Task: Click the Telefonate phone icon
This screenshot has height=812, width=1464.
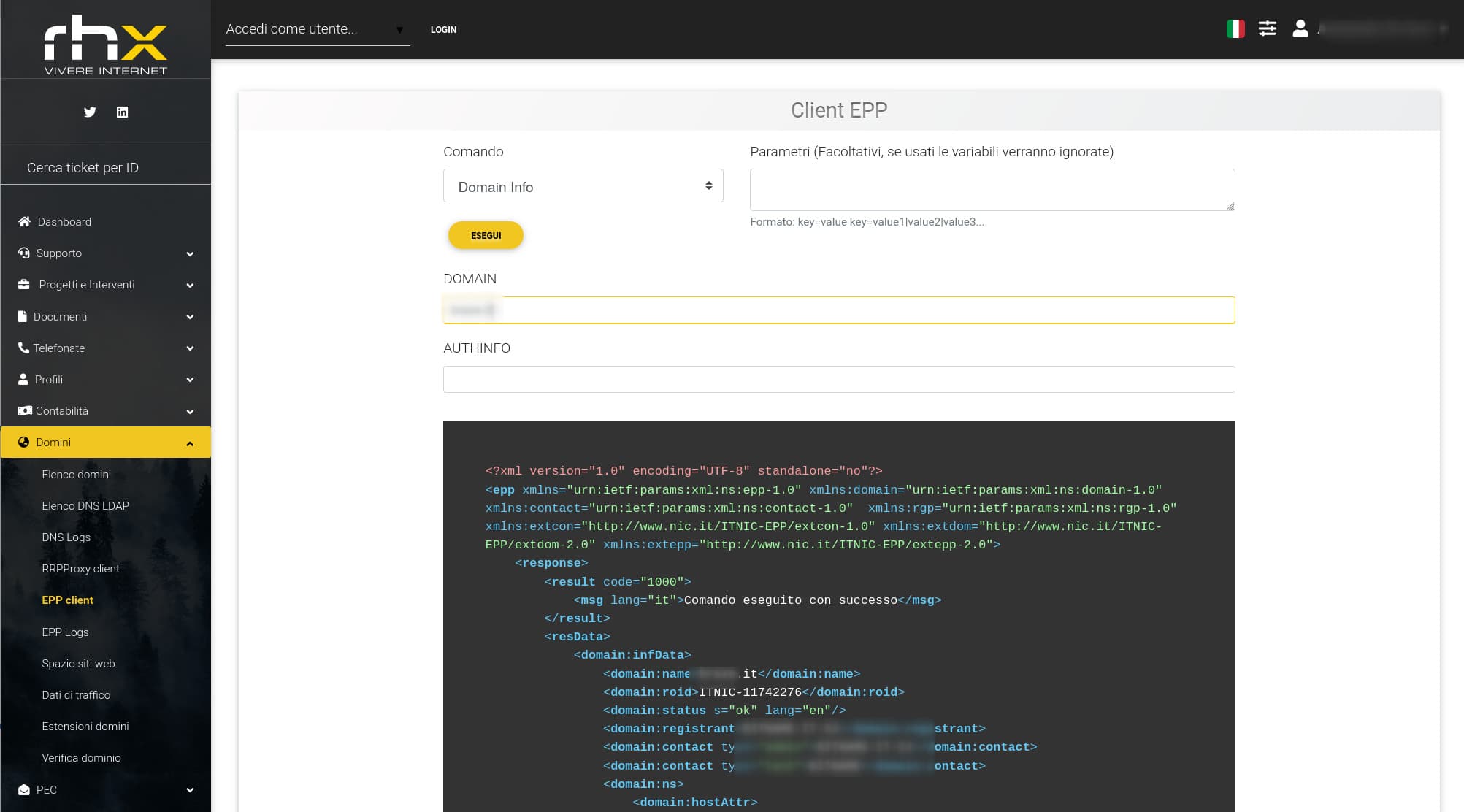Action: coord(23,348)
